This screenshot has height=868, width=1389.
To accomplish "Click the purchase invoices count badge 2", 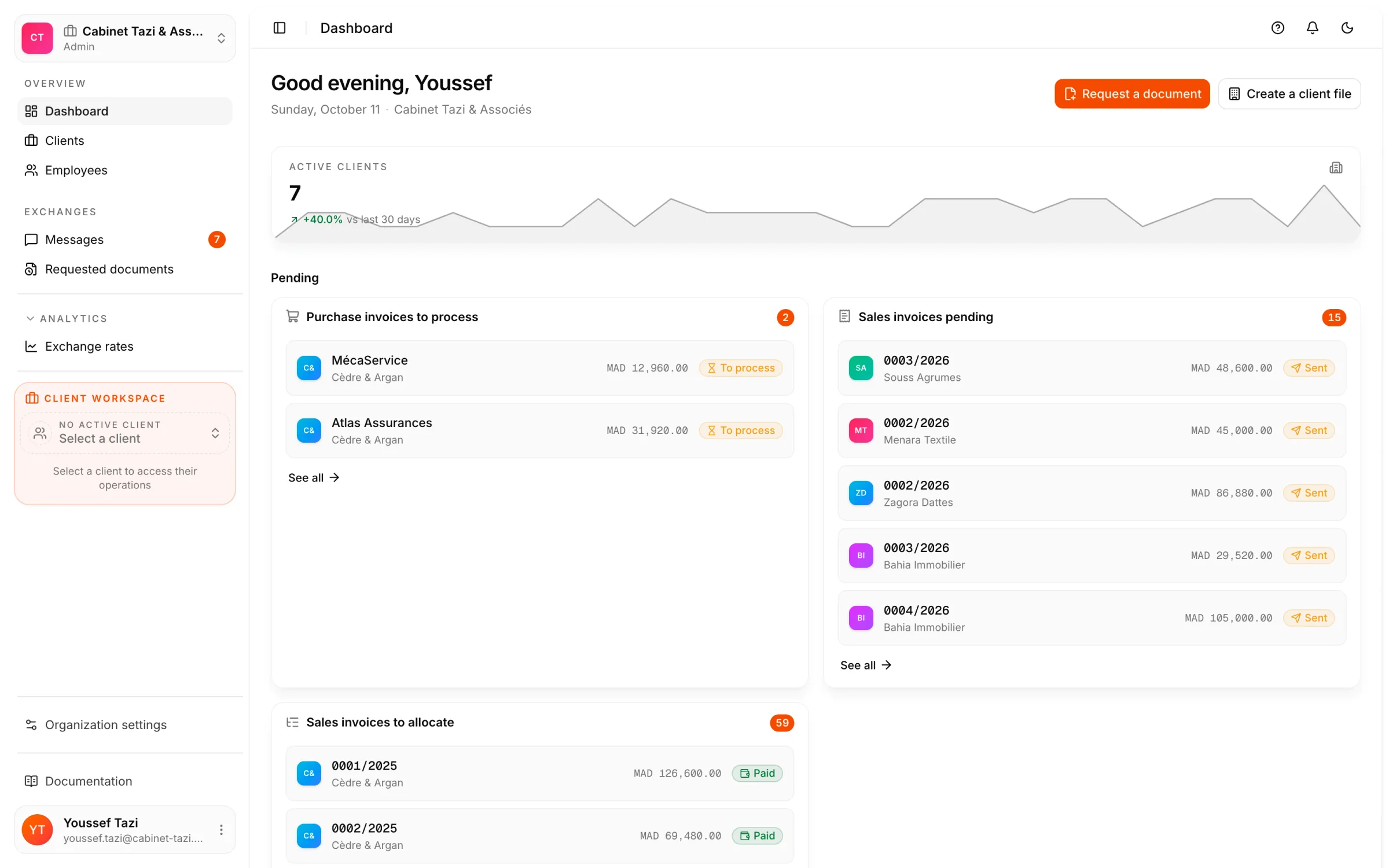I will pyautogui.click(x=785, y=317).
